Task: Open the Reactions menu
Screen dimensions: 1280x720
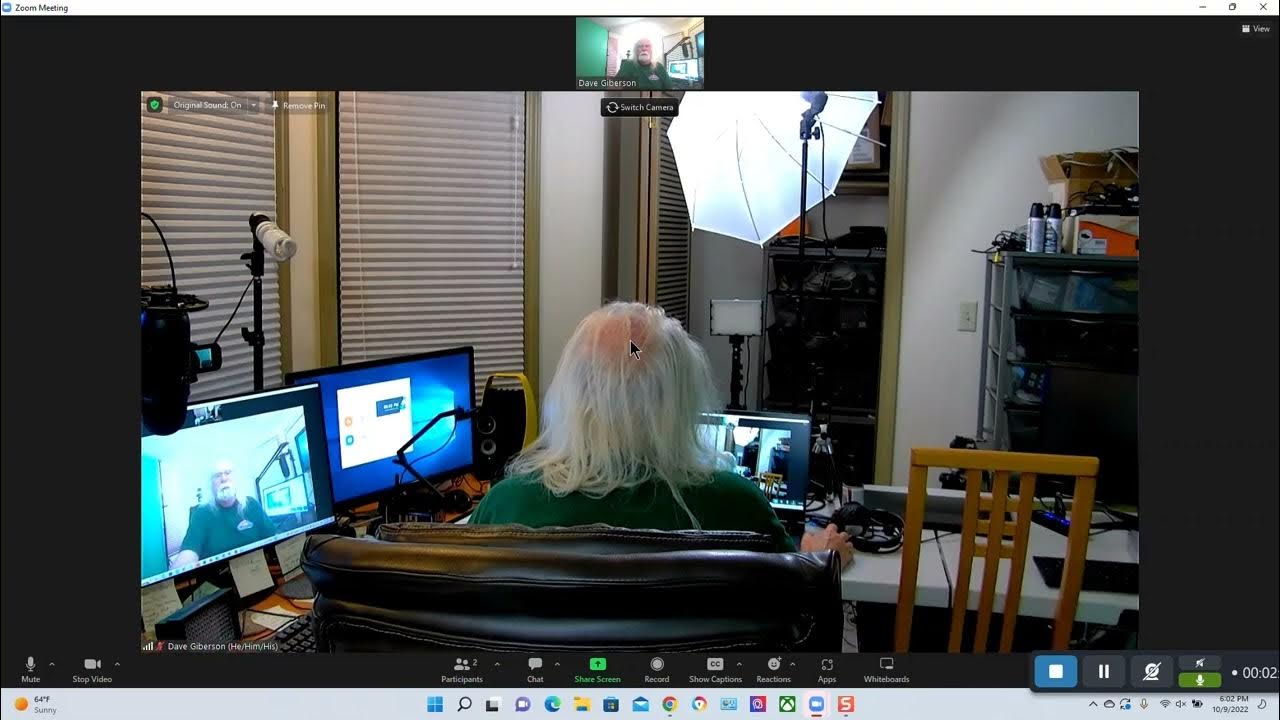Action: pos(773,669)
